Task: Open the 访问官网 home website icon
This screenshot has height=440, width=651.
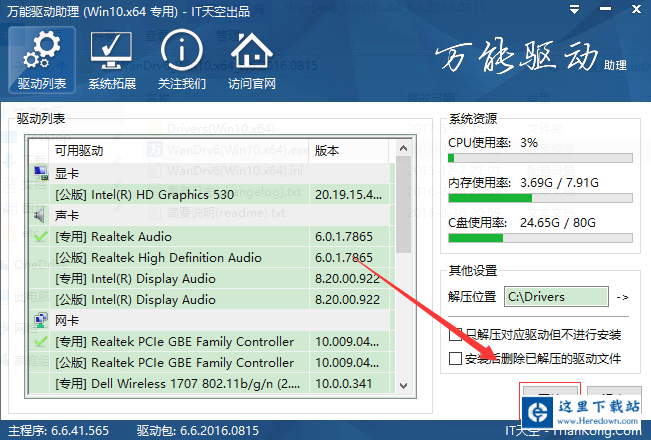Action: 252,61
